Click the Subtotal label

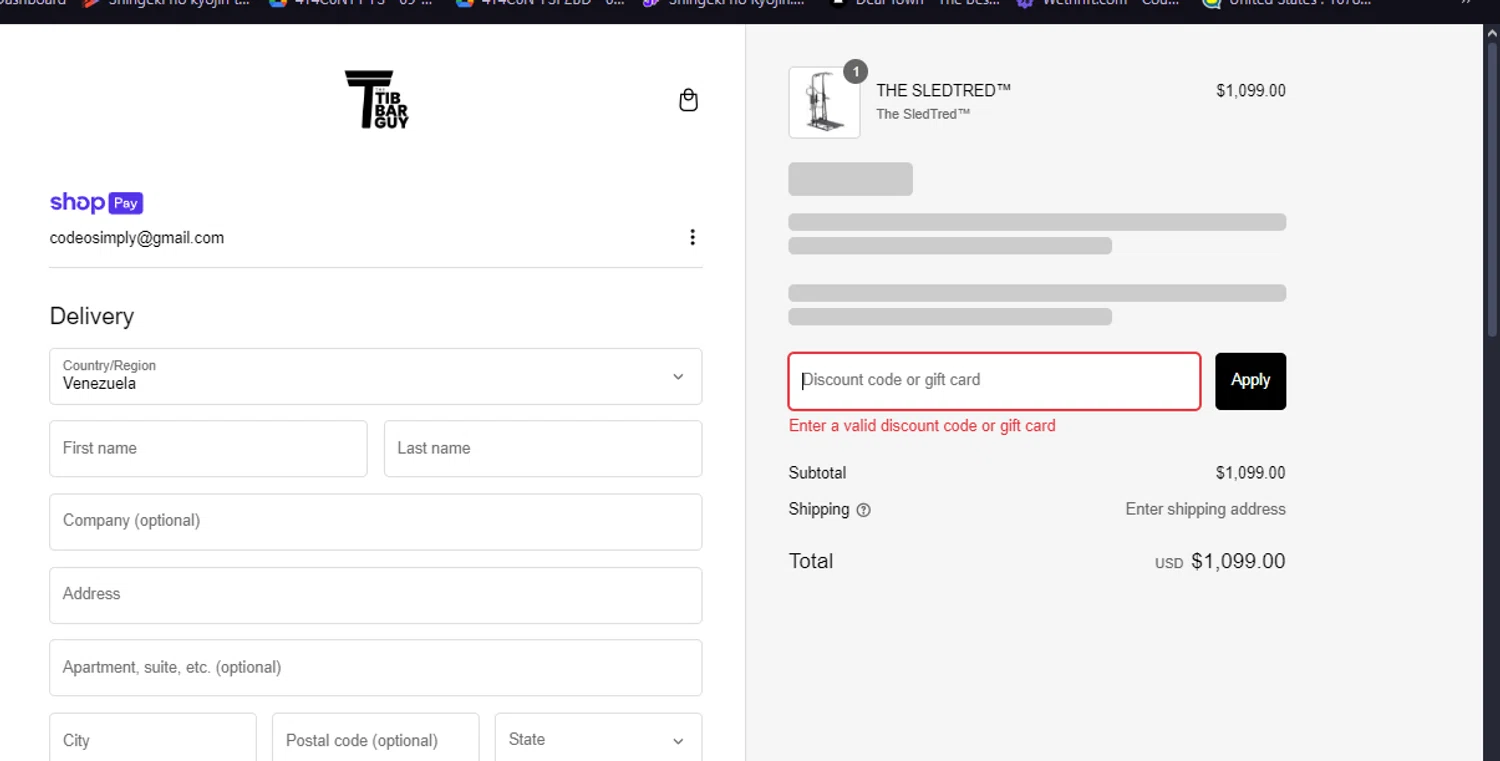(x=817, y=473)
